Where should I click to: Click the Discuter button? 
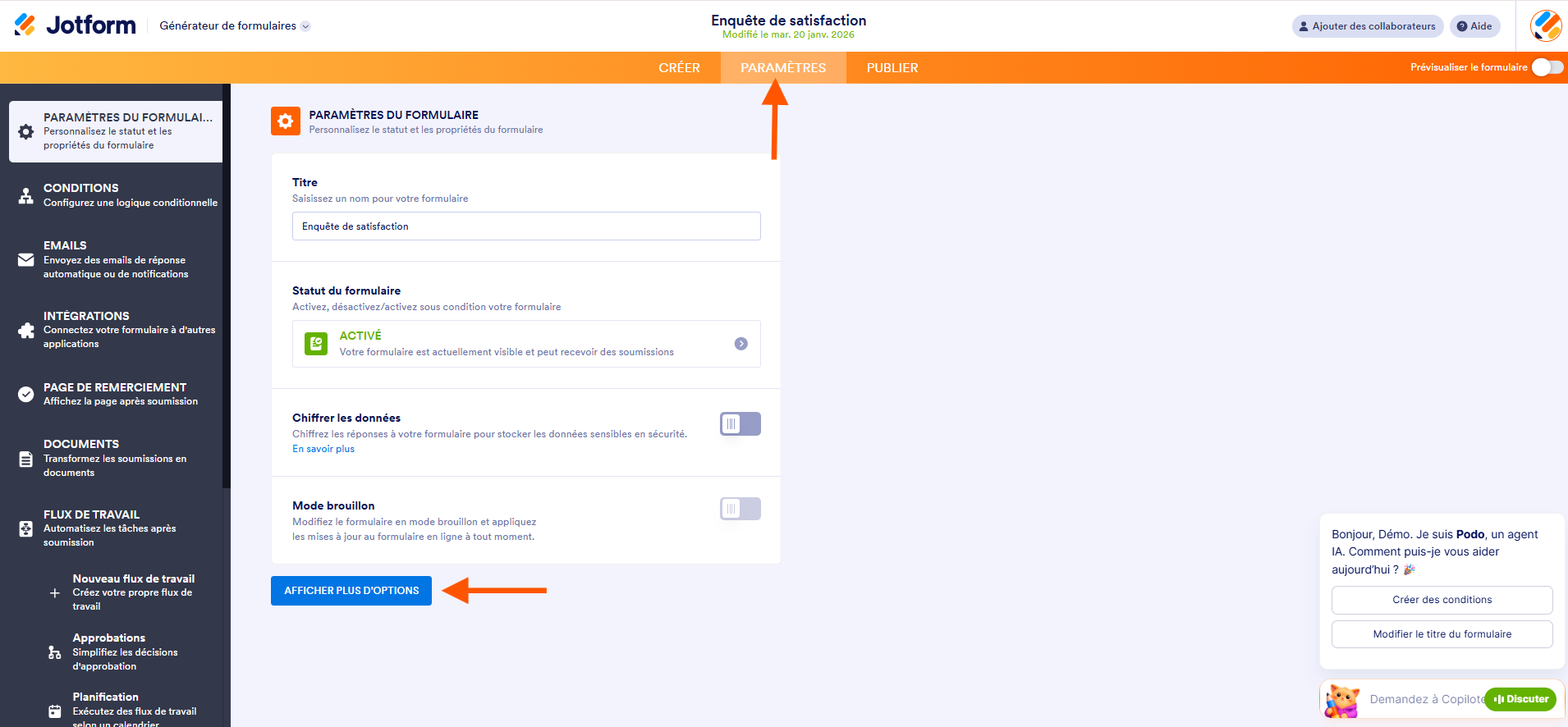click(1520, 699)
